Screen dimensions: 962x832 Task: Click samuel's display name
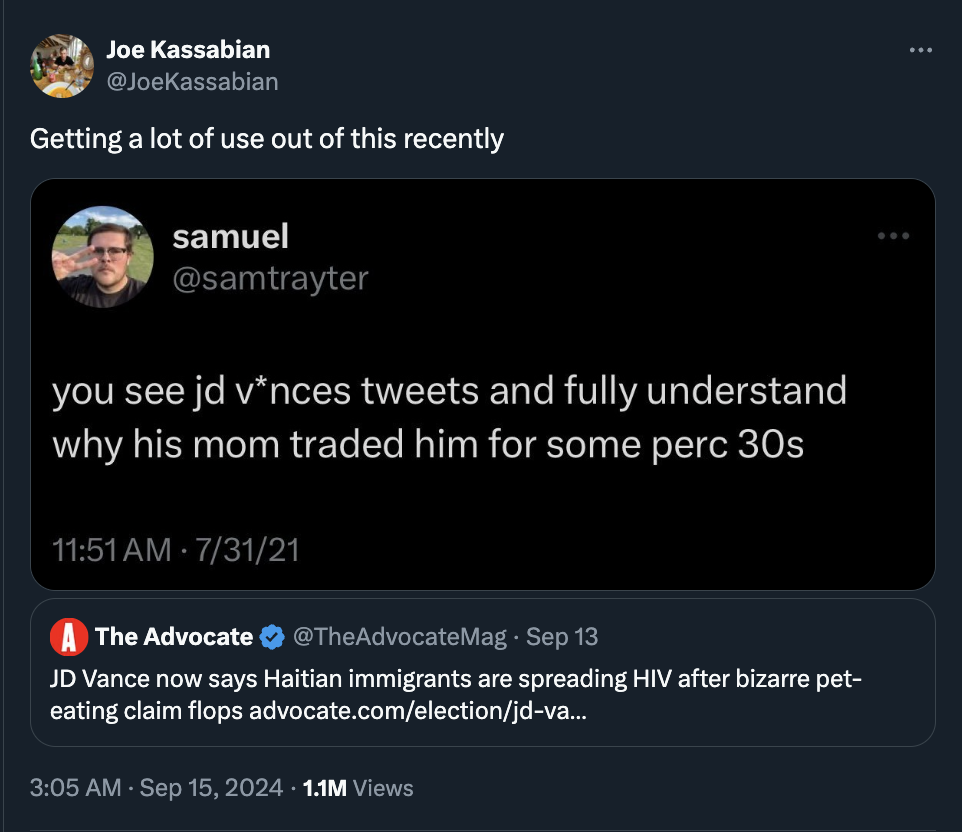230,237
